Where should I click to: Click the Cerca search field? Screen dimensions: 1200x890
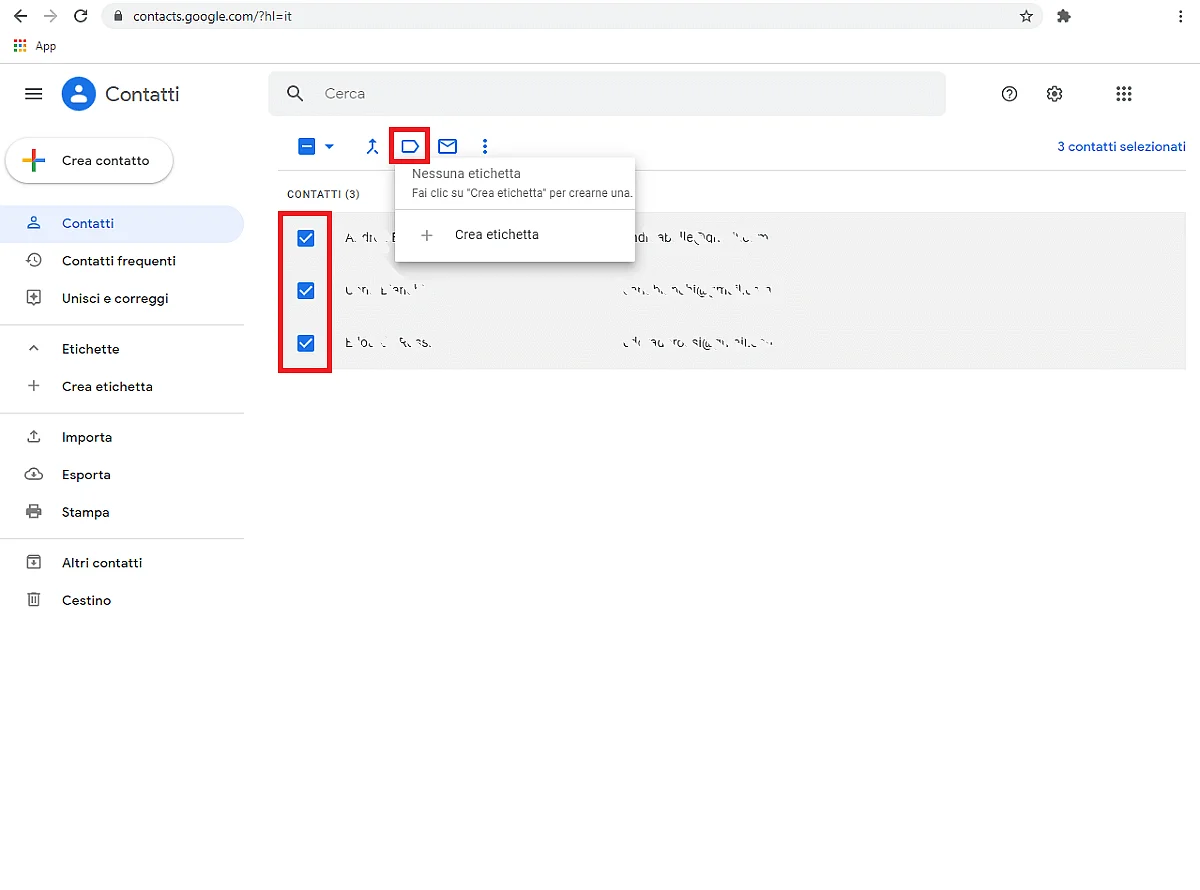click(607, 93)
